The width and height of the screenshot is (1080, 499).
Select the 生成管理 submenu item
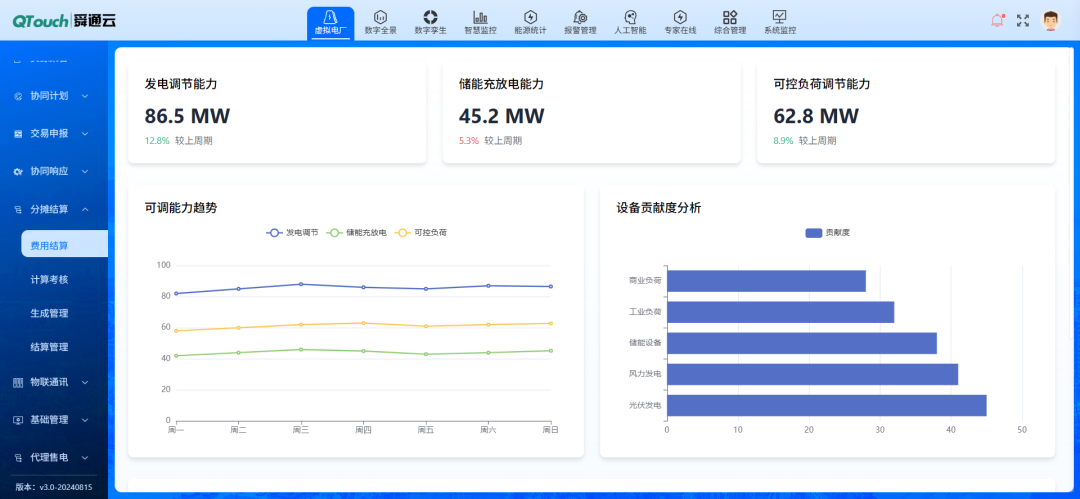click(50, 313)
